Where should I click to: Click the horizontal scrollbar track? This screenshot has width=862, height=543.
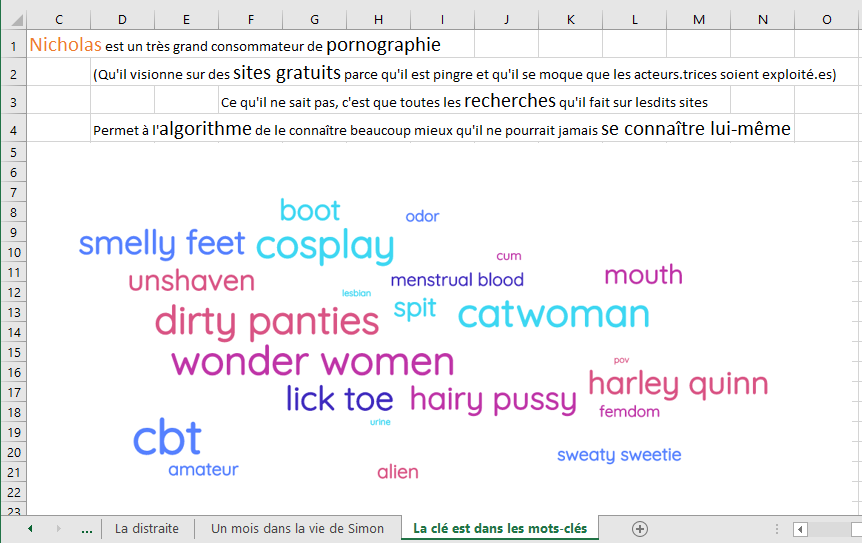click(835, 528)
